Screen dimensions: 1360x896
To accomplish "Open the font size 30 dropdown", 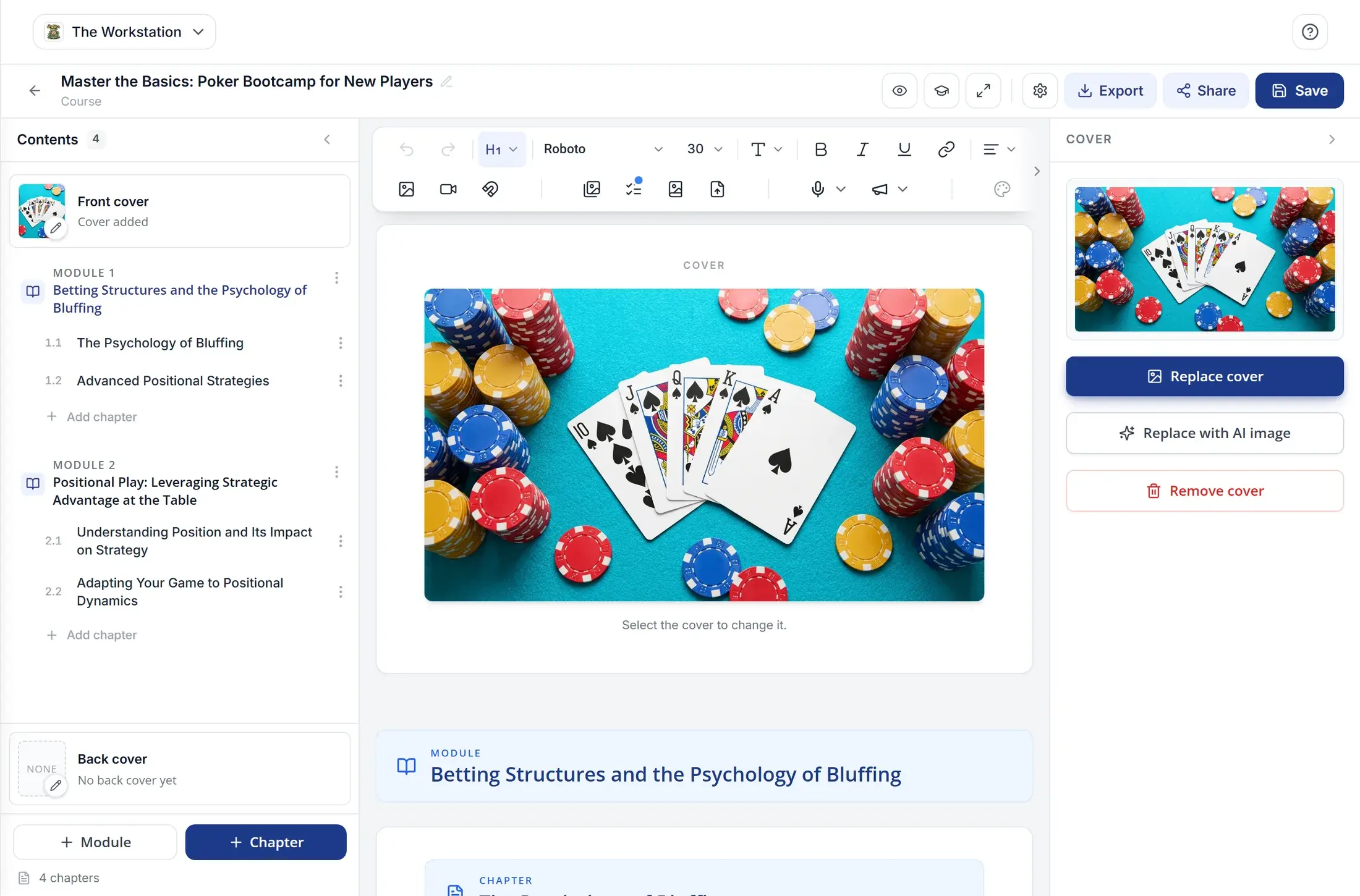I will (705, 149).
